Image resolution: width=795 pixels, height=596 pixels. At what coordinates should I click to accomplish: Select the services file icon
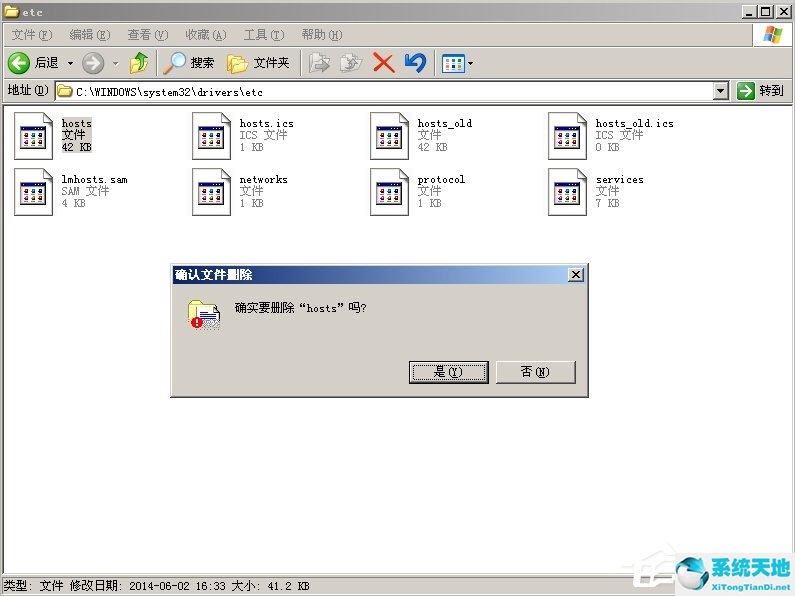(568, 191)
